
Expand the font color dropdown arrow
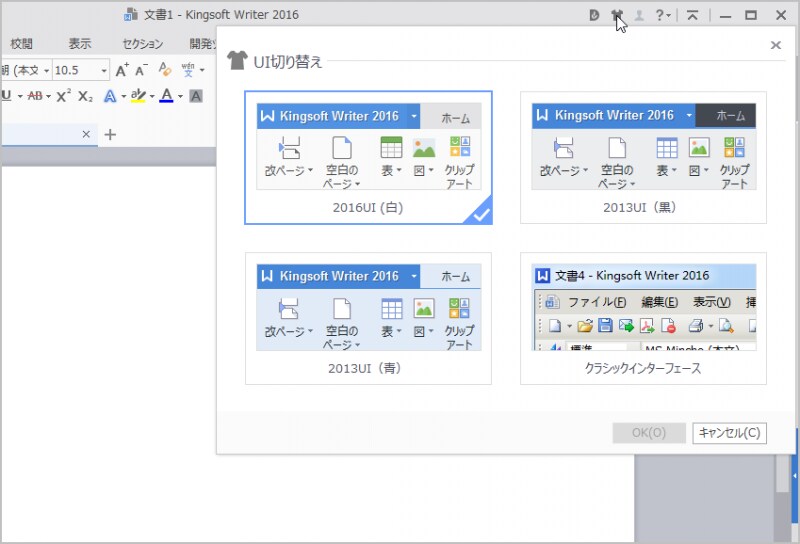coord(180,96)
